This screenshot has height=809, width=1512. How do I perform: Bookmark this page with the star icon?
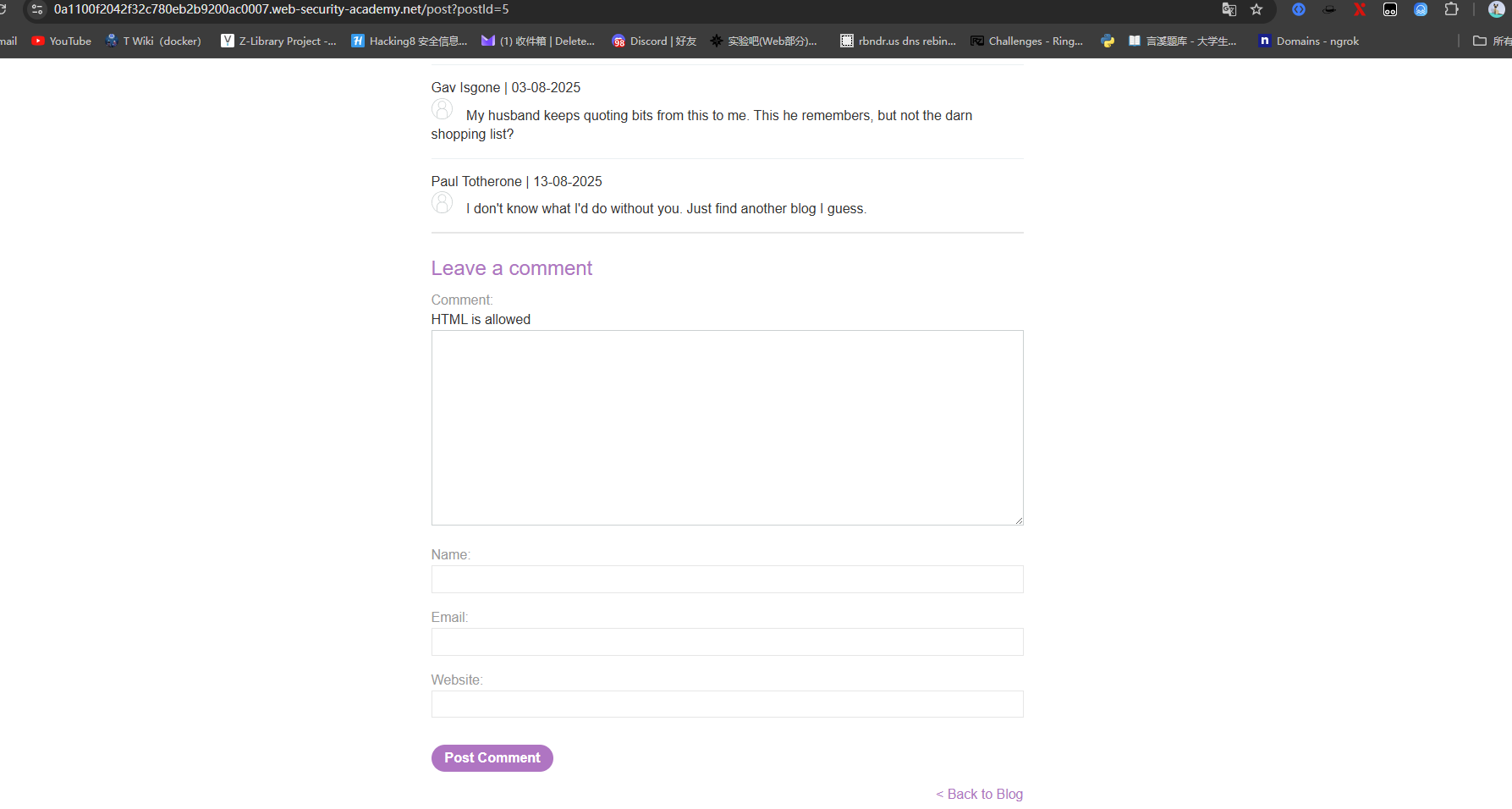[1256, 9]
